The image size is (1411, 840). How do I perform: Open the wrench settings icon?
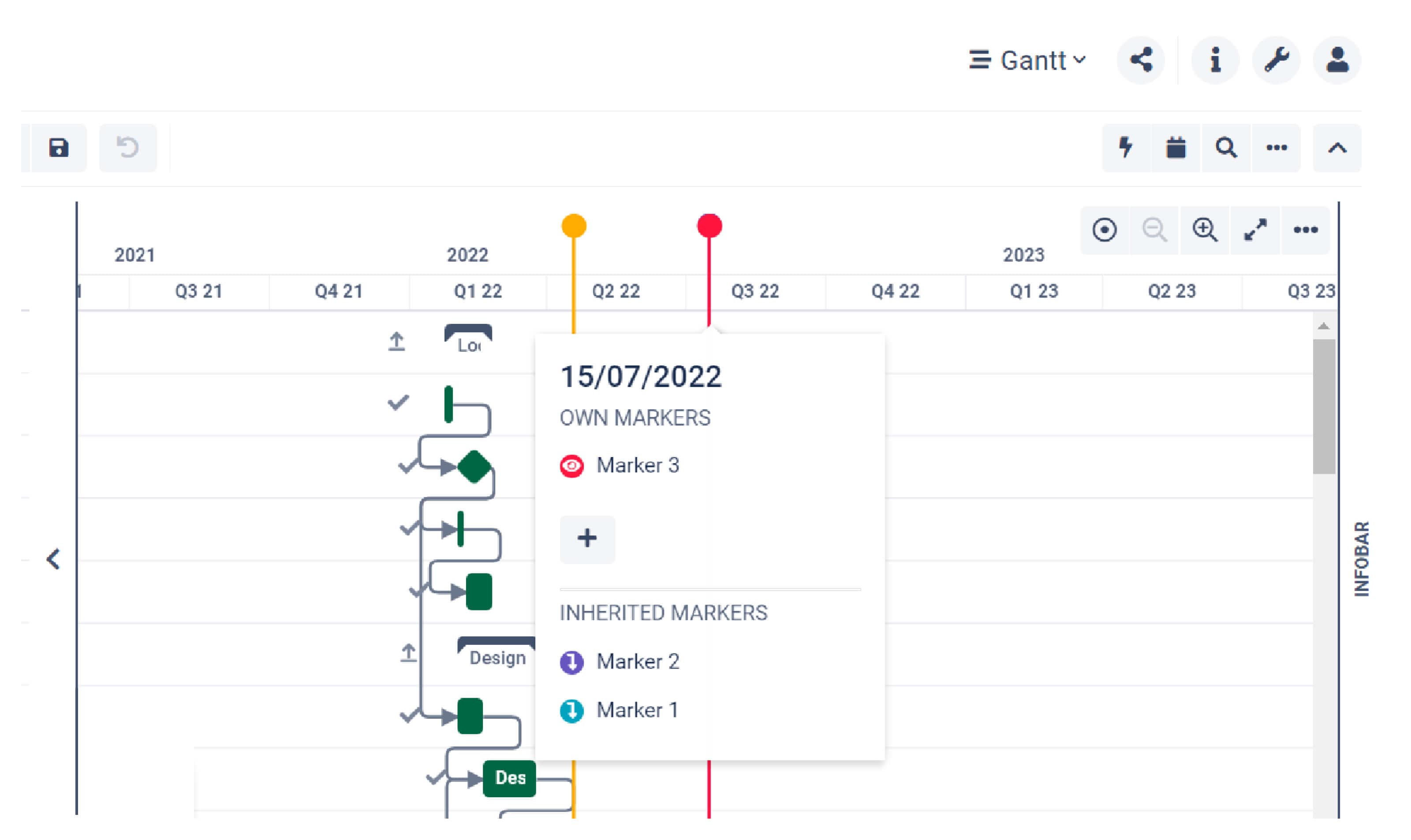tap(1276, 60)
